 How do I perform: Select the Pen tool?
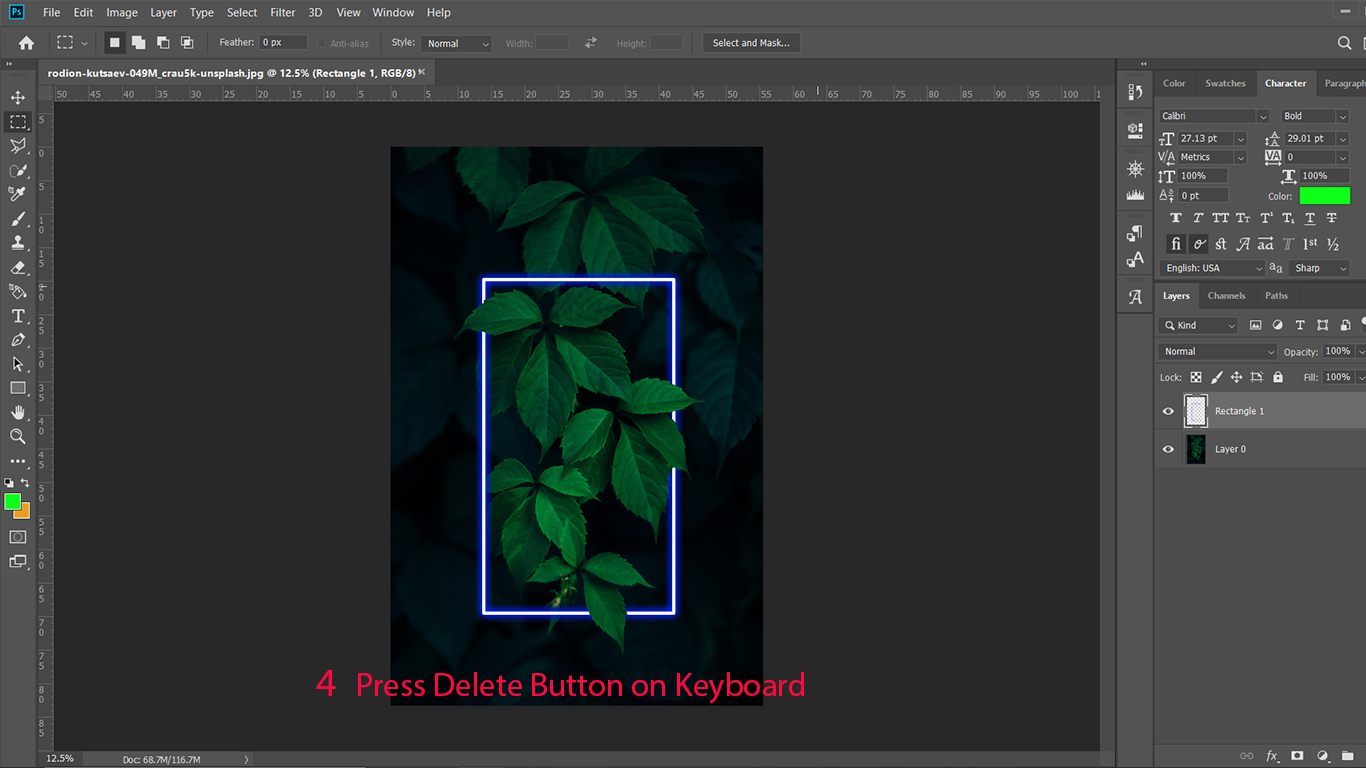[18, 340]
